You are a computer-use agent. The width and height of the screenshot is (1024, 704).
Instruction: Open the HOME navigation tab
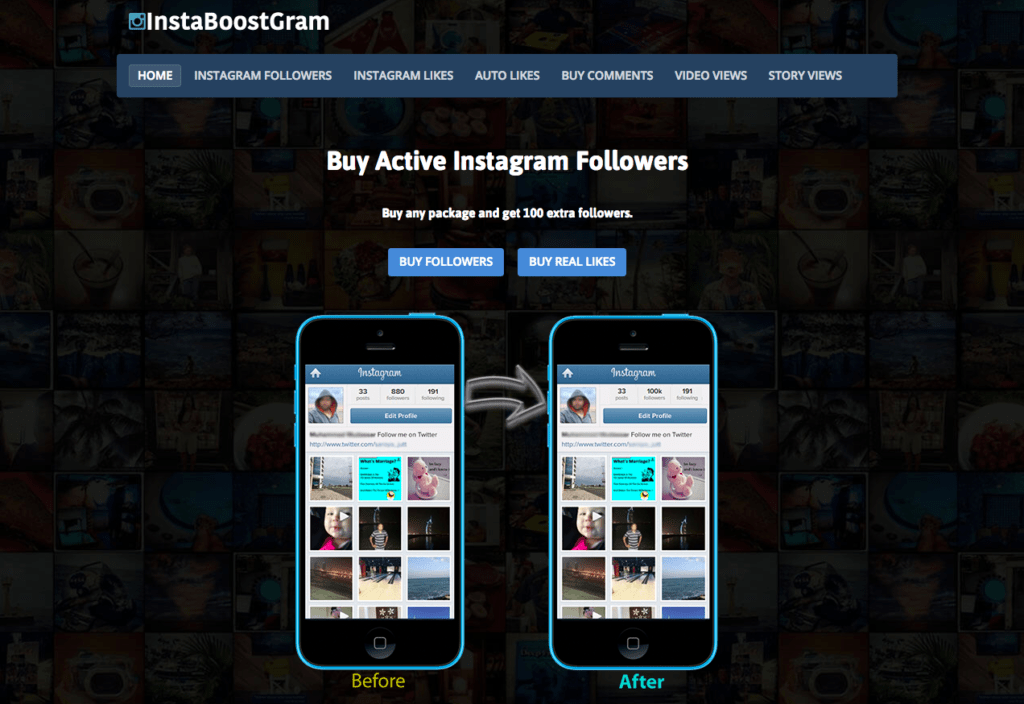155,76
